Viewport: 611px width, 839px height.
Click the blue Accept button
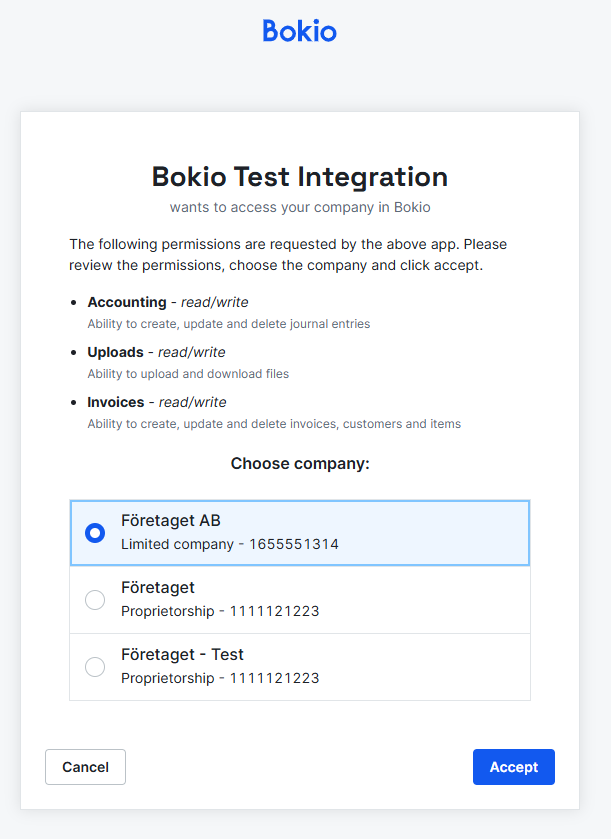click(513, 767)
